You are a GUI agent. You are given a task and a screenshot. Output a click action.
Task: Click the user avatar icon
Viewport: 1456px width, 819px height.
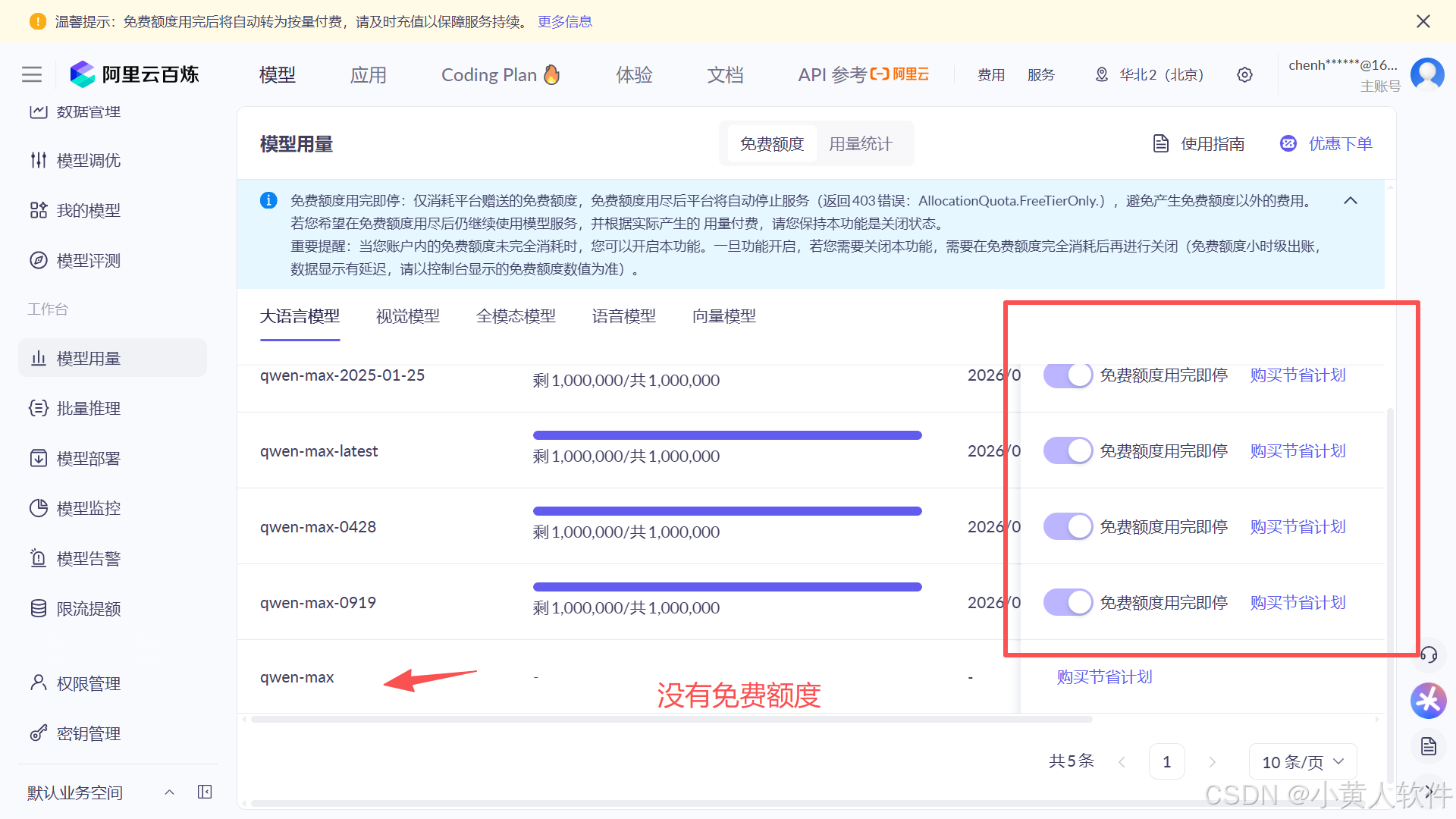[x=1426, y=74]
